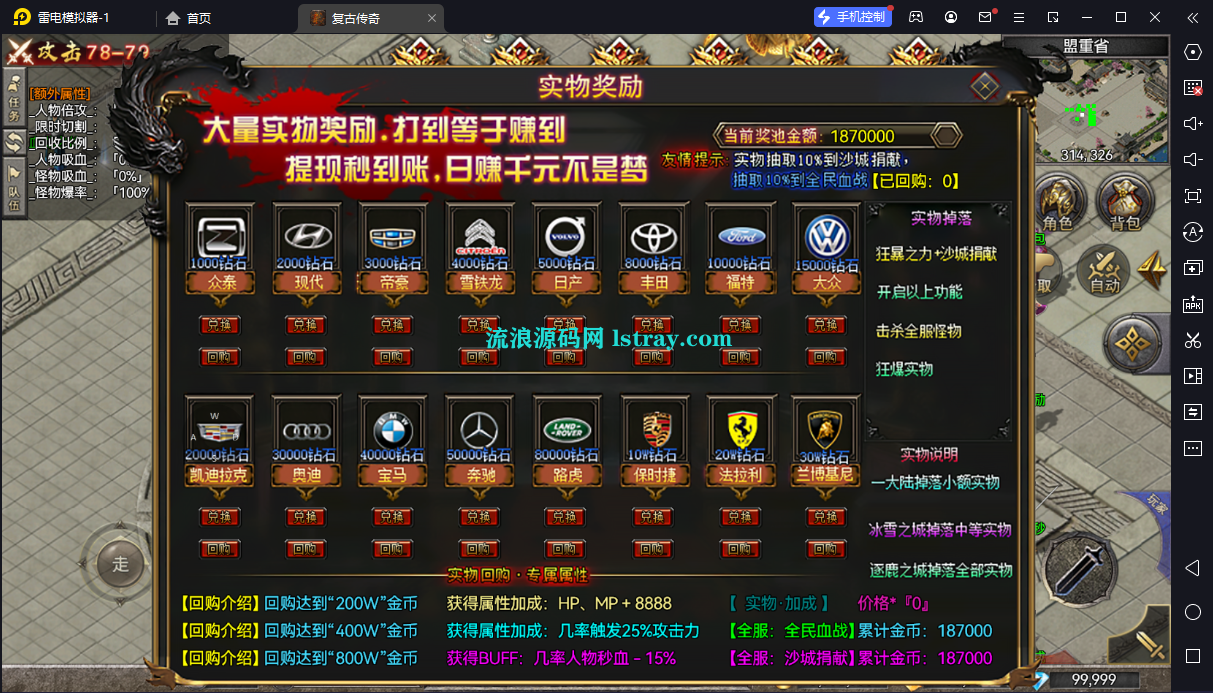Viewport: 1213px width, 693px height.
Task: Click 兑换 button under 兰博基尼
Action: pyautogui.click(x=826, y=517)
